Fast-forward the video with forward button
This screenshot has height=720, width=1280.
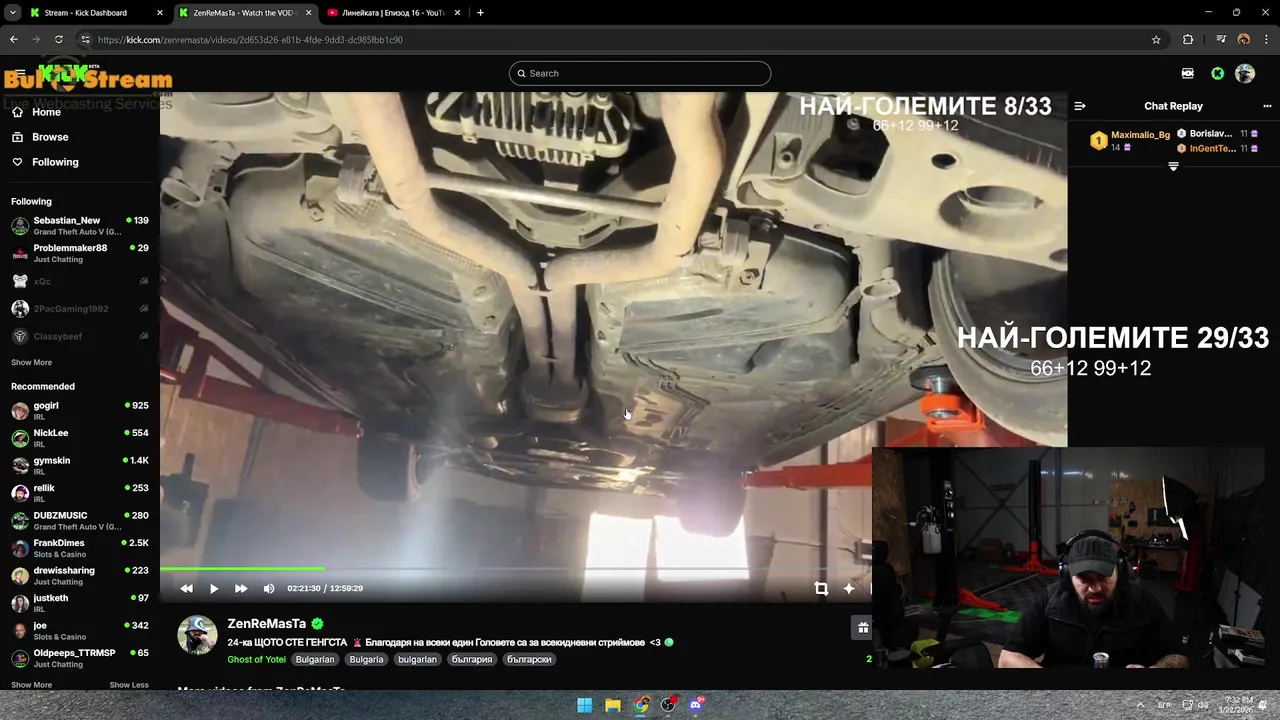pos(241,589)
